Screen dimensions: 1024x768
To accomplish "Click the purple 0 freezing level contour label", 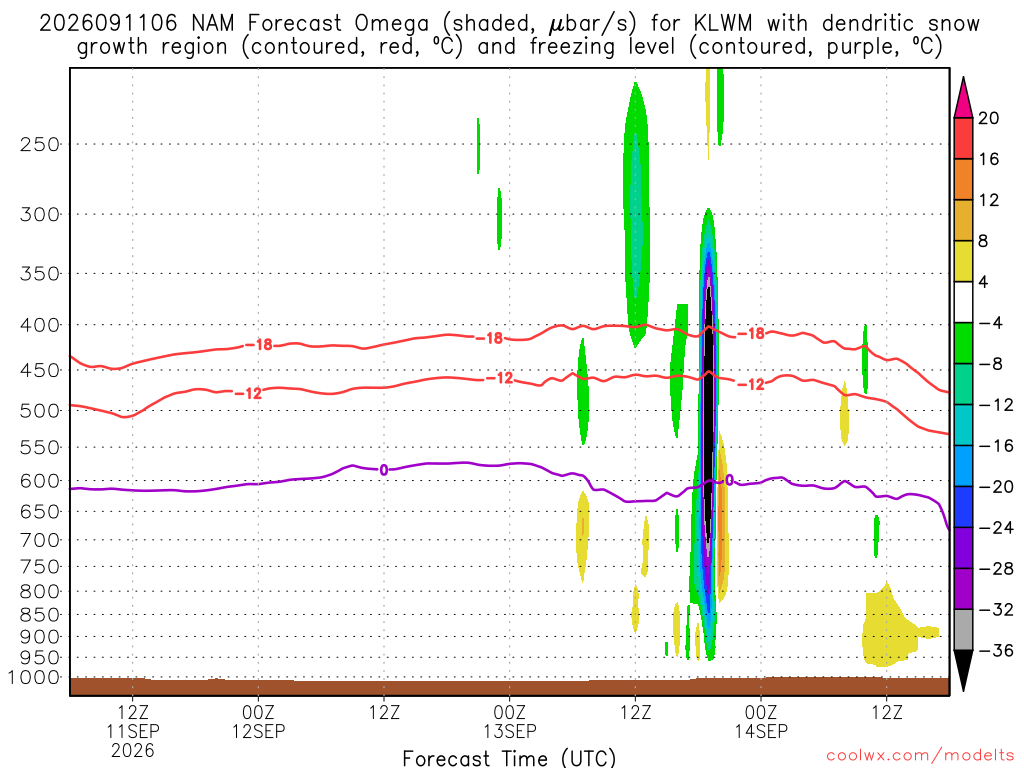I will [x=383, y=470].
